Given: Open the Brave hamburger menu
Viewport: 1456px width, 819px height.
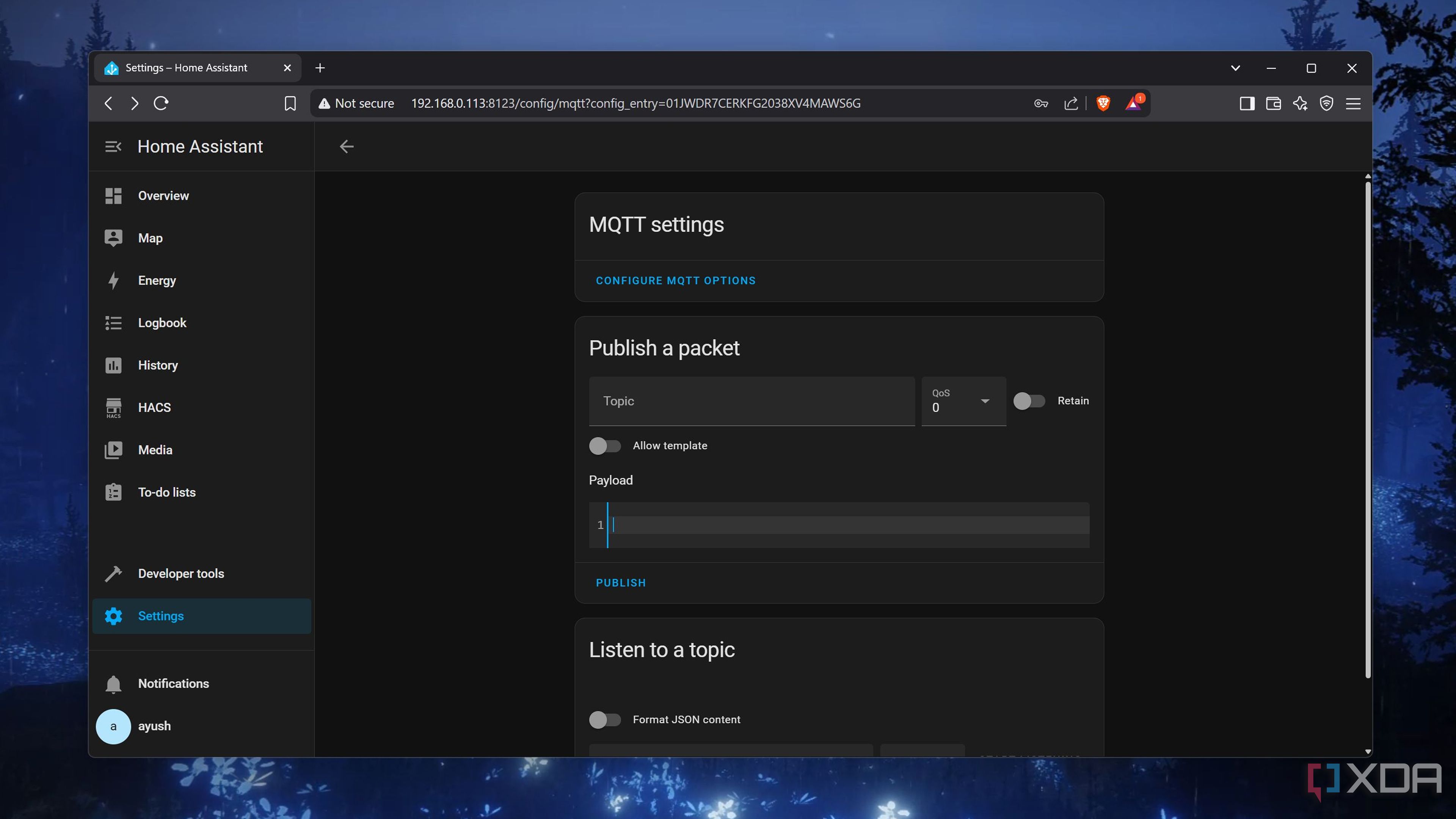Looking at the screenshot, I should click(x=1353, y=104).
